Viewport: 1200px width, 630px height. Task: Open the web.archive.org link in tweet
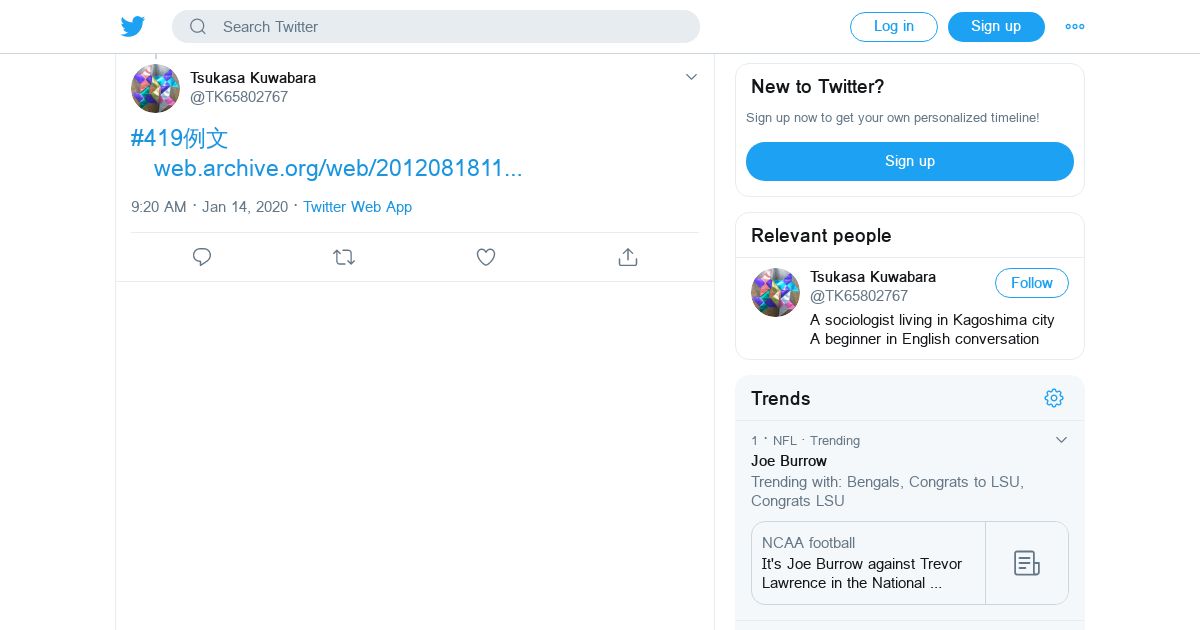(x=338, y=168)
